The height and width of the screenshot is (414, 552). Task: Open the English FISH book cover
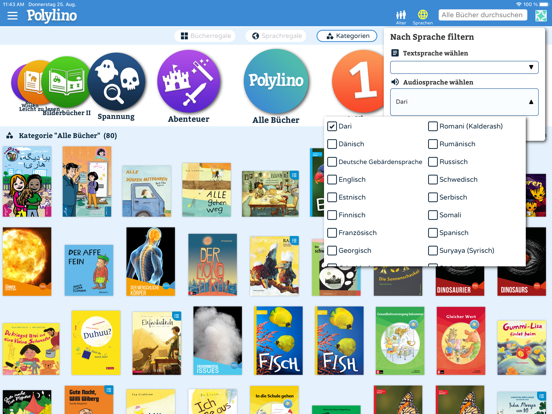pos(339,340)
